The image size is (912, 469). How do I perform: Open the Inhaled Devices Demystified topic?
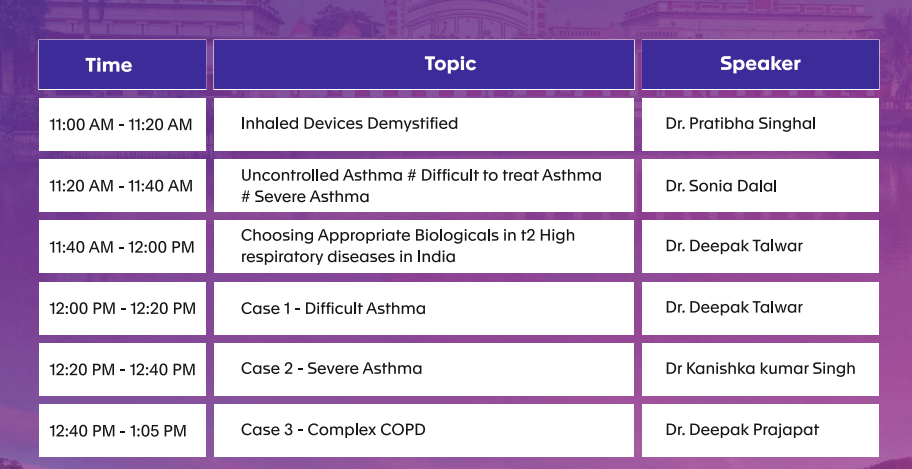click(349, 124)
